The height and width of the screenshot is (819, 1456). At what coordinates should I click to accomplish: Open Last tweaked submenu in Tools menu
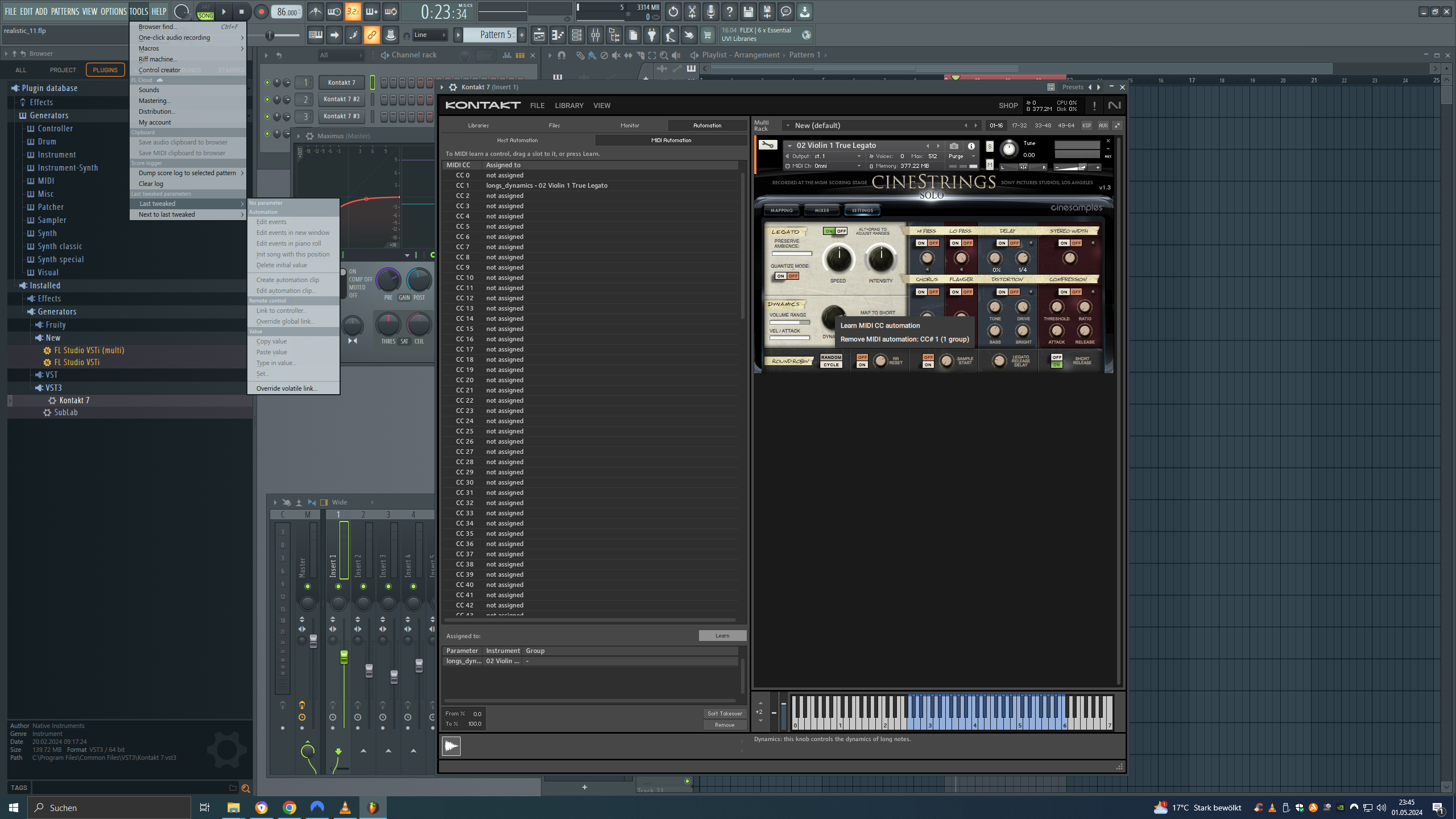188,204
